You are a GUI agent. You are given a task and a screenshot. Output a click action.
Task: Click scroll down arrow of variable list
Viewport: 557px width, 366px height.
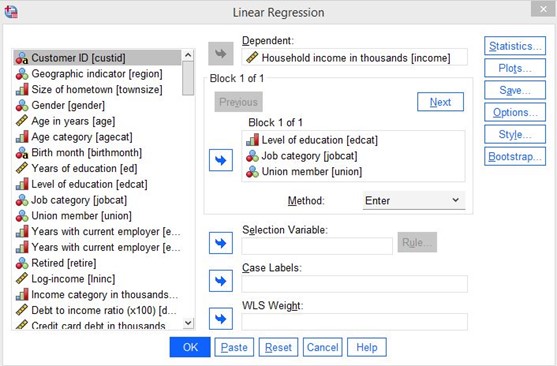click(x=188, y=323)
